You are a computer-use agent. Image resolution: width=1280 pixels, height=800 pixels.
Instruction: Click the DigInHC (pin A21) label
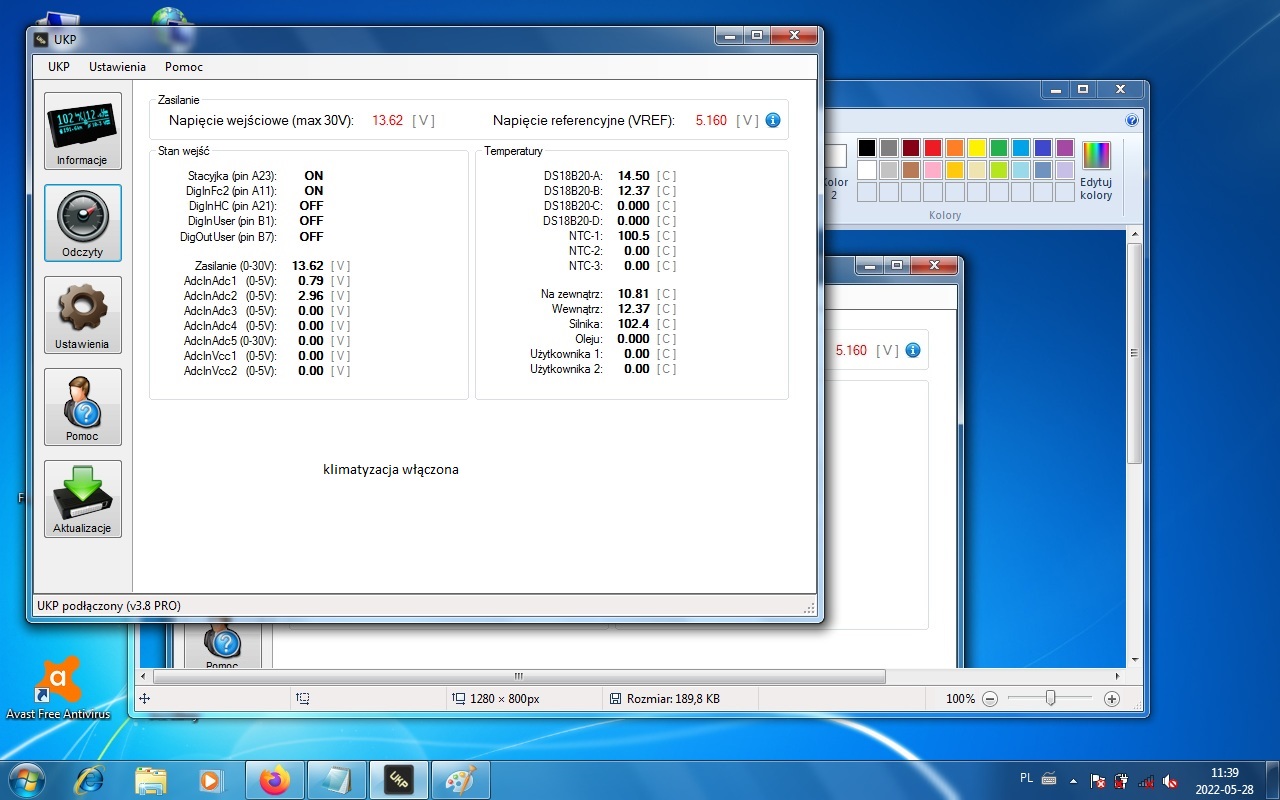click(x=231, y=206)
